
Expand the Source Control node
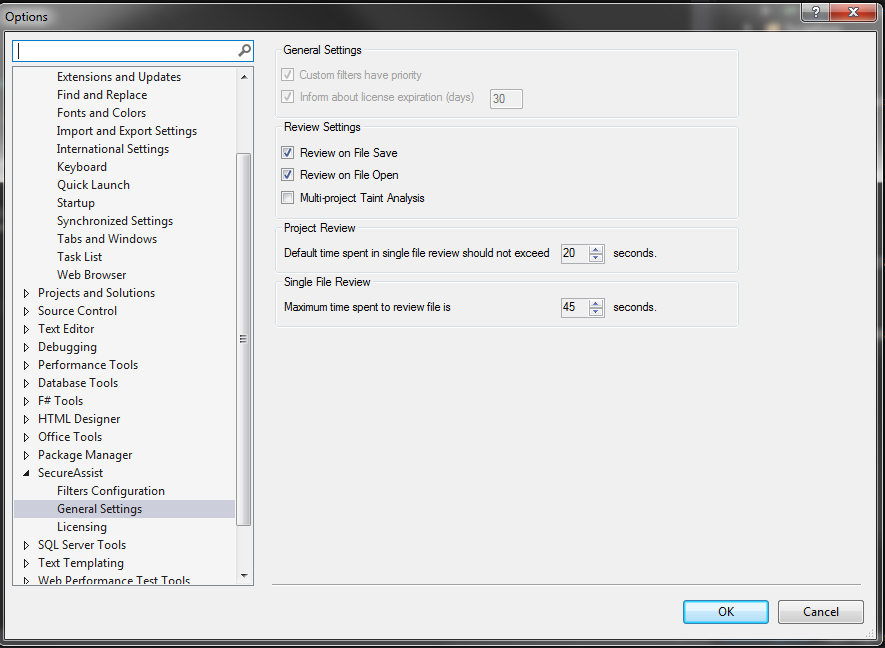(26, 311)
